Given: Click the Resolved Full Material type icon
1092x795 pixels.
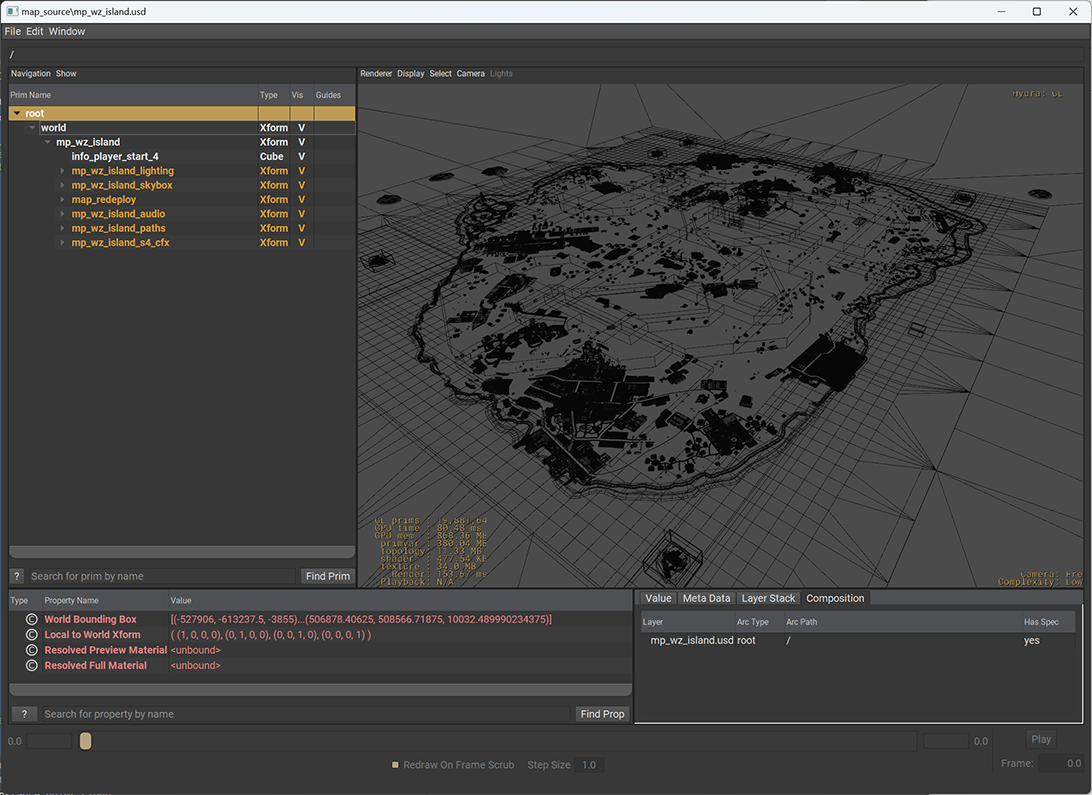Looking at the screenshot, I should point(32,666).
